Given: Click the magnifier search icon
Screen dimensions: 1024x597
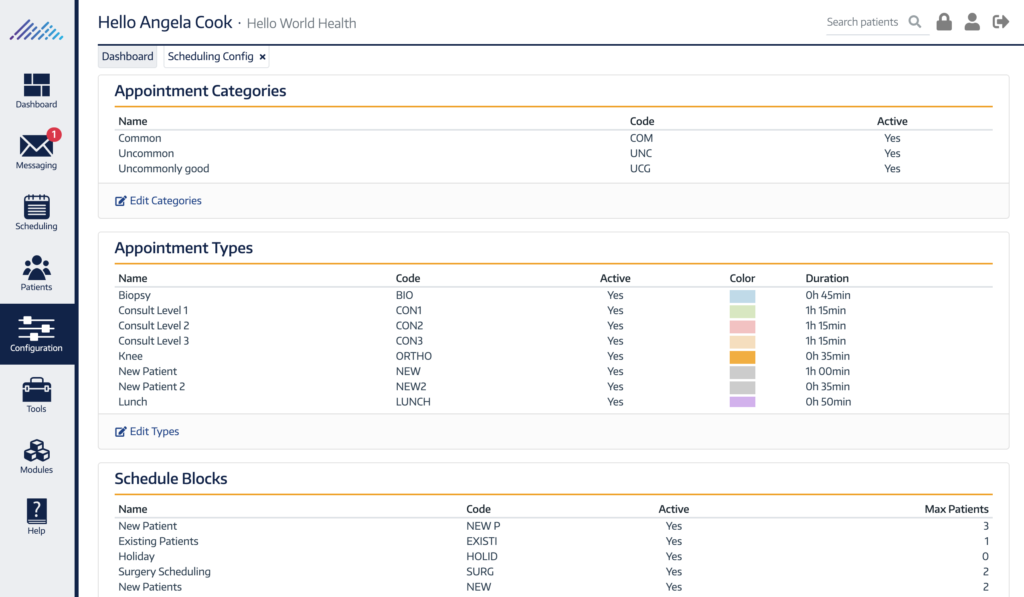Looking at the screenshot, I should (x=915, y=22).
